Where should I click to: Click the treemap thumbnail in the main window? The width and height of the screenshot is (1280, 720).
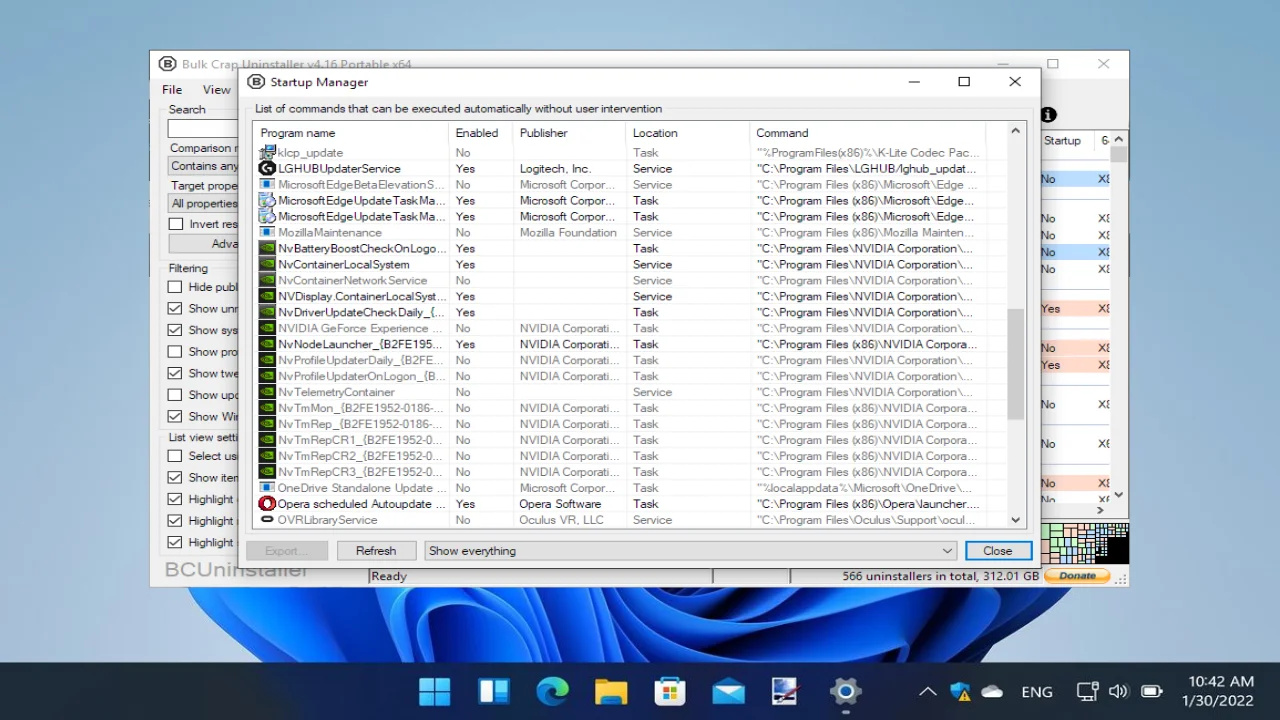click(1085, 544)
